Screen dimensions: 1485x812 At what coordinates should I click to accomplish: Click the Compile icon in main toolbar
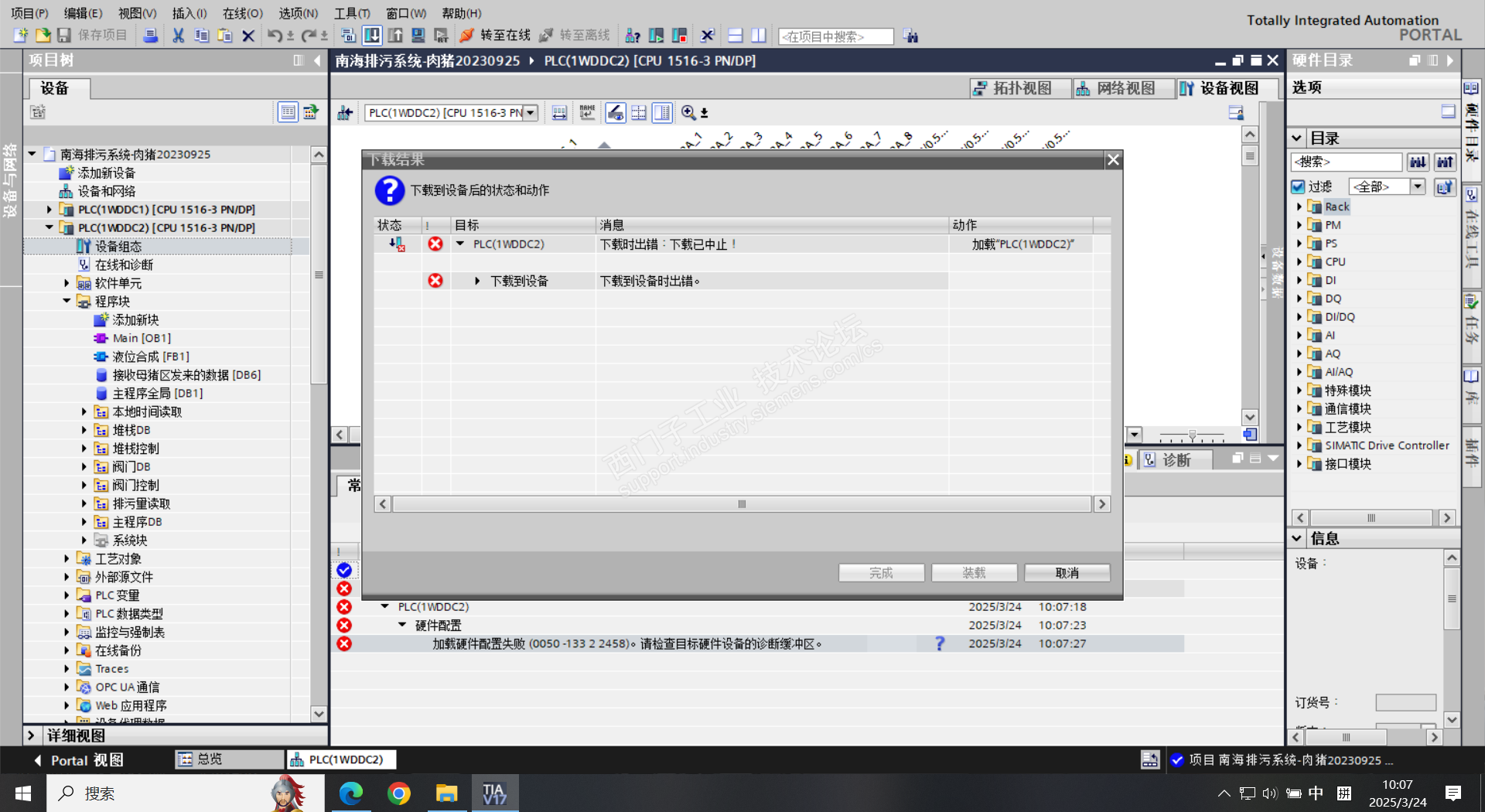click(348, 36)
